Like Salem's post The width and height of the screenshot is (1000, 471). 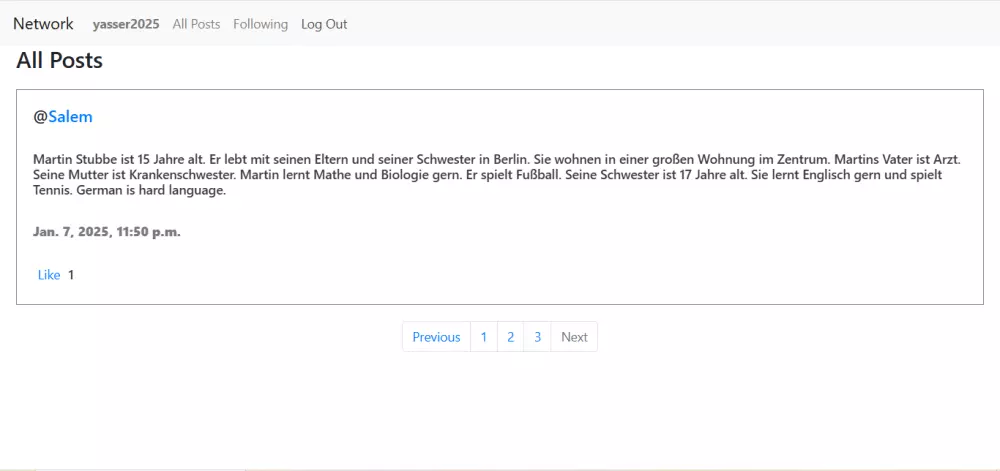pyautogui.click(x=49, y=275)
